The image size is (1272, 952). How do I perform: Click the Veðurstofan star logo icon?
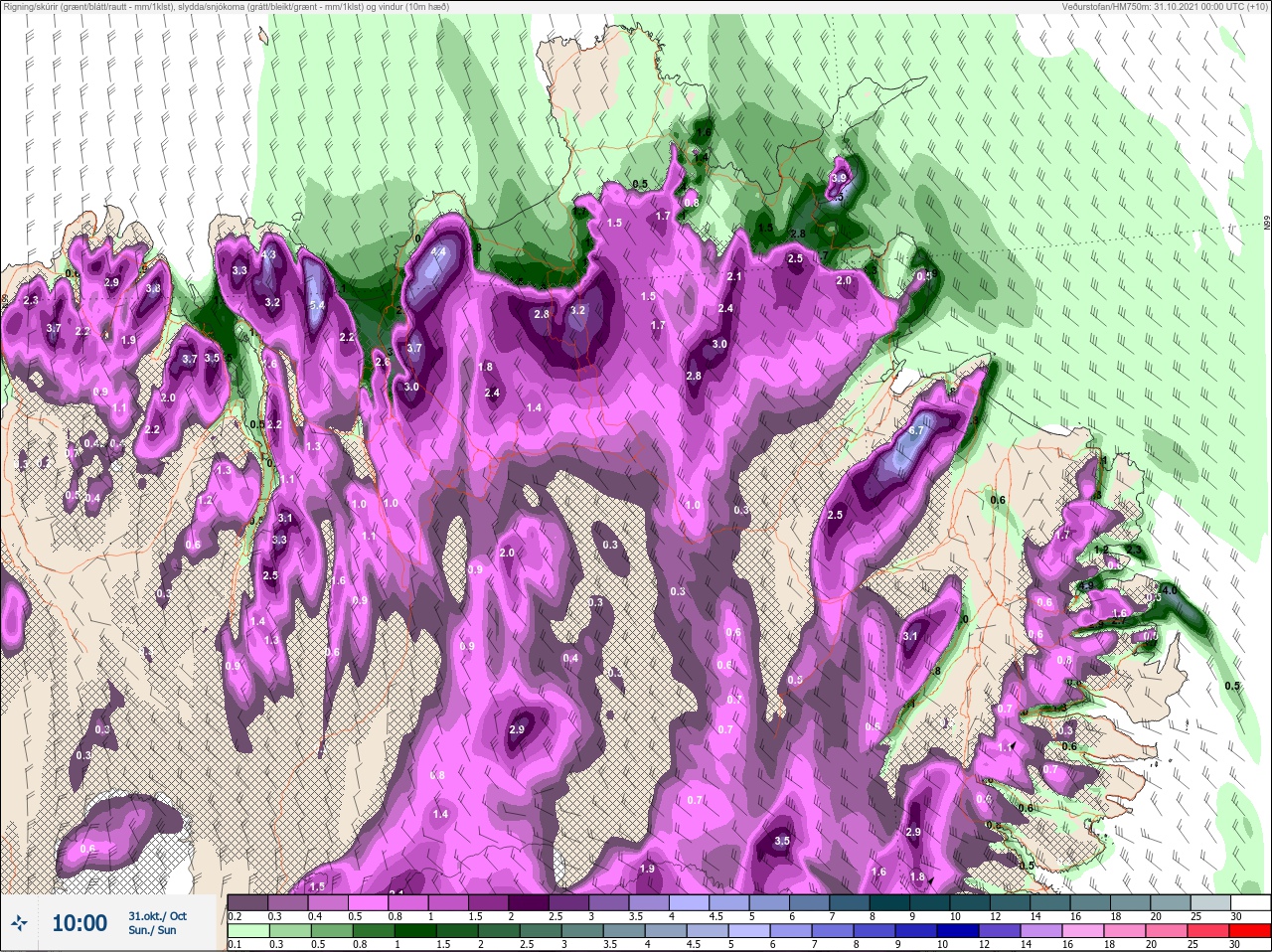[x=19, y=924]
